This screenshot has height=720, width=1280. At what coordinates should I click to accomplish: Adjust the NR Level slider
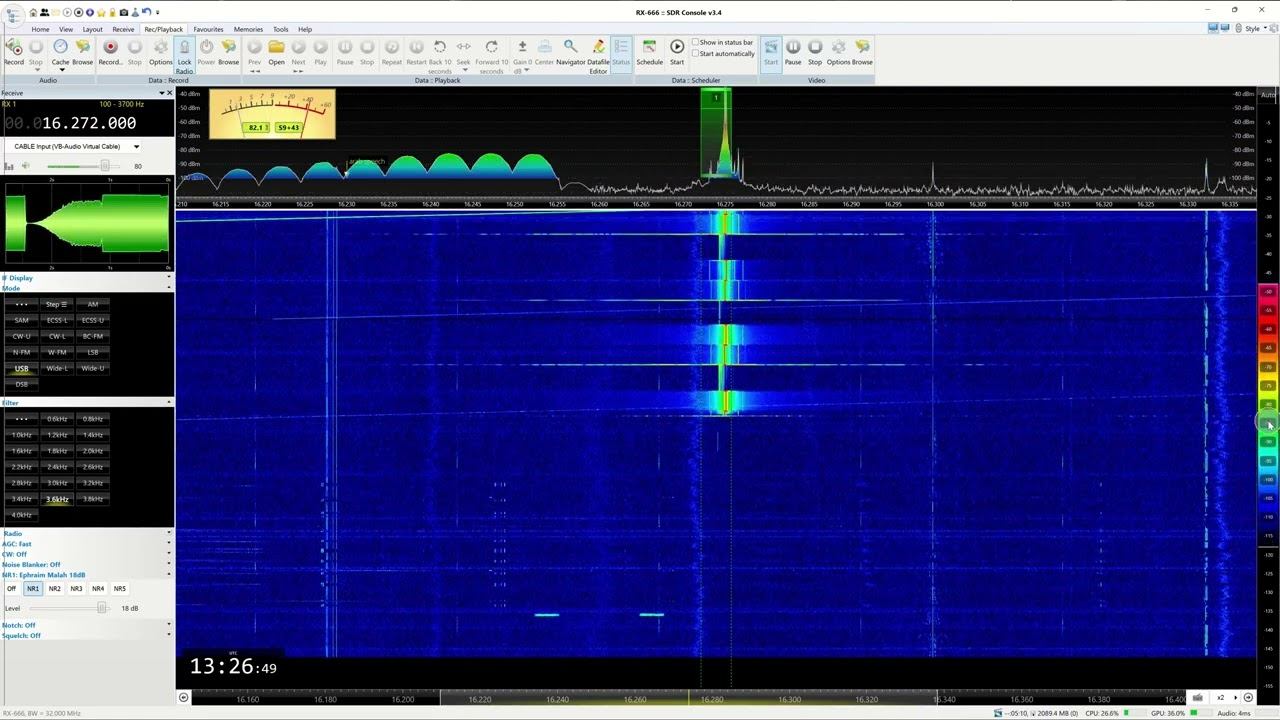(101, 608)
